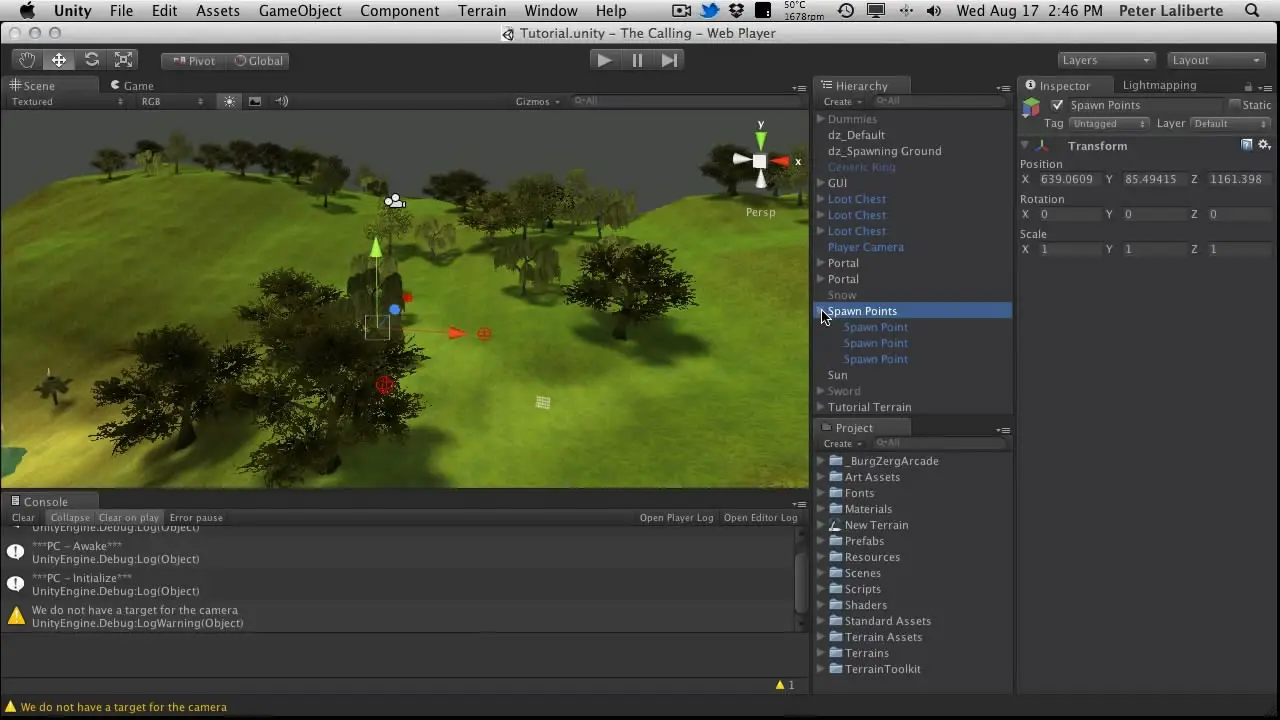
Task: Click the green Y axis gizmo cone
Action: tap(761, 139)
